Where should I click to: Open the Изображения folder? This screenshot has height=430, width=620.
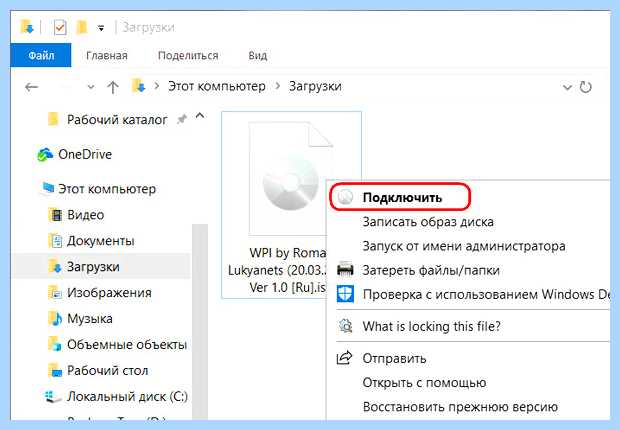109,293
